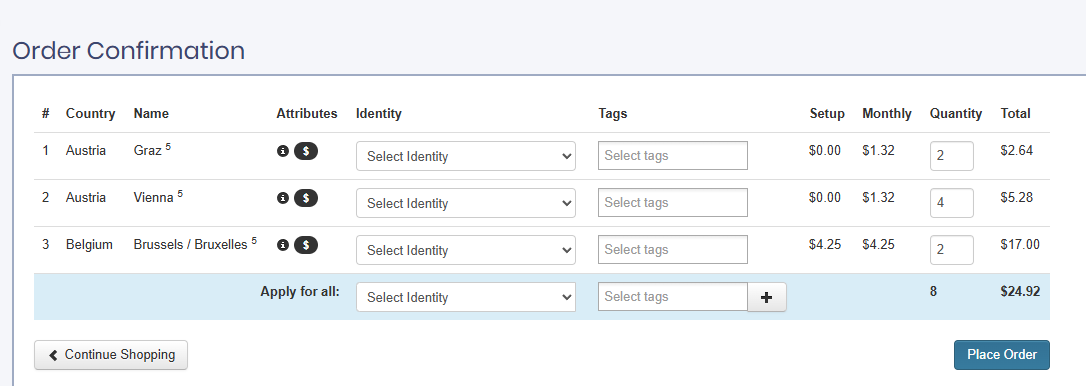
Task: Open the Select Identity dropdown for Brussels
Action: click(466, 250)
